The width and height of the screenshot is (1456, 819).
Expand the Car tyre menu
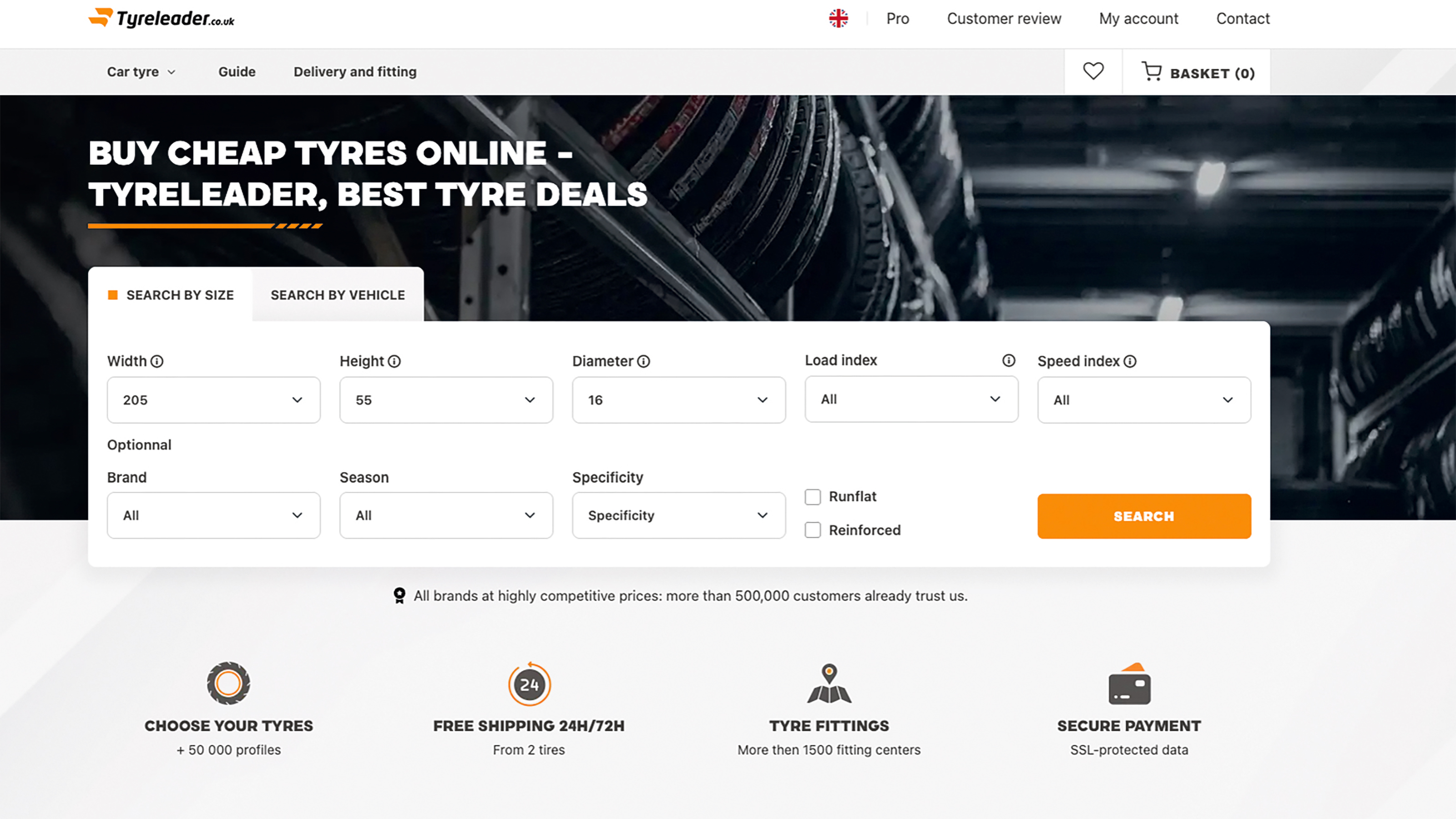pos(142,72)
